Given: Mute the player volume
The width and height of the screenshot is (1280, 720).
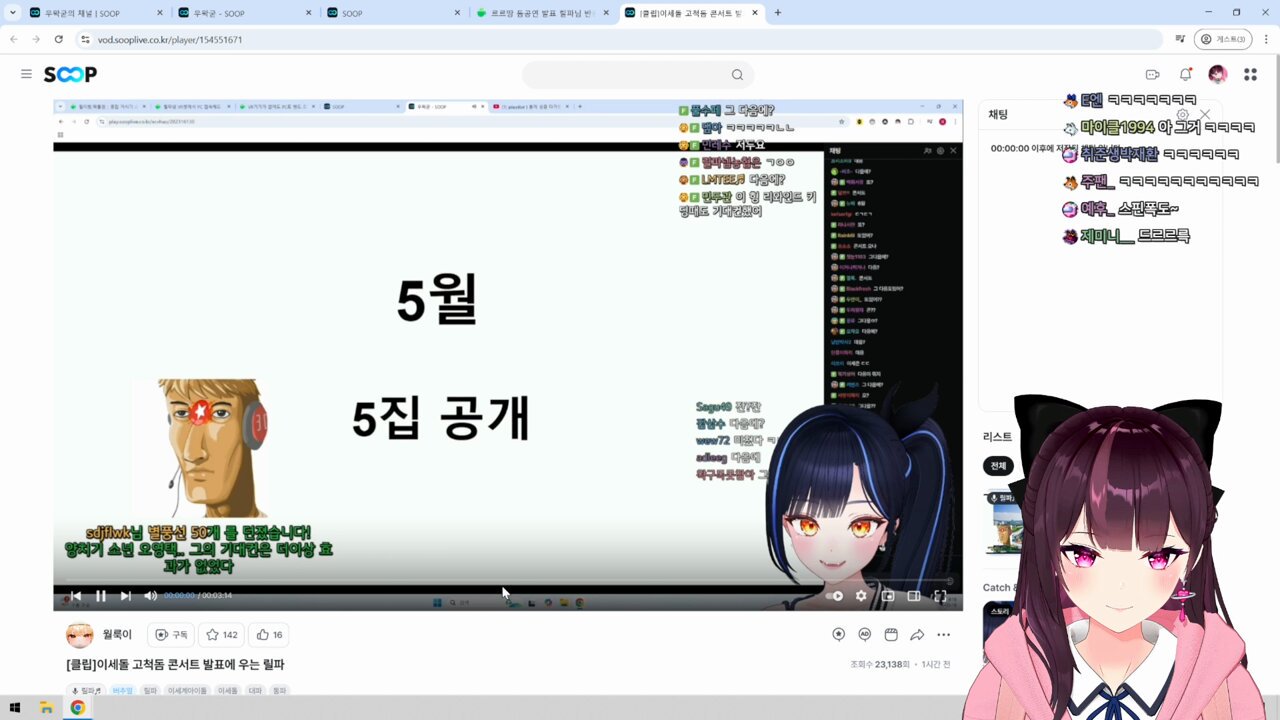Looking at the screenshot, I should (x=150, y=596).
